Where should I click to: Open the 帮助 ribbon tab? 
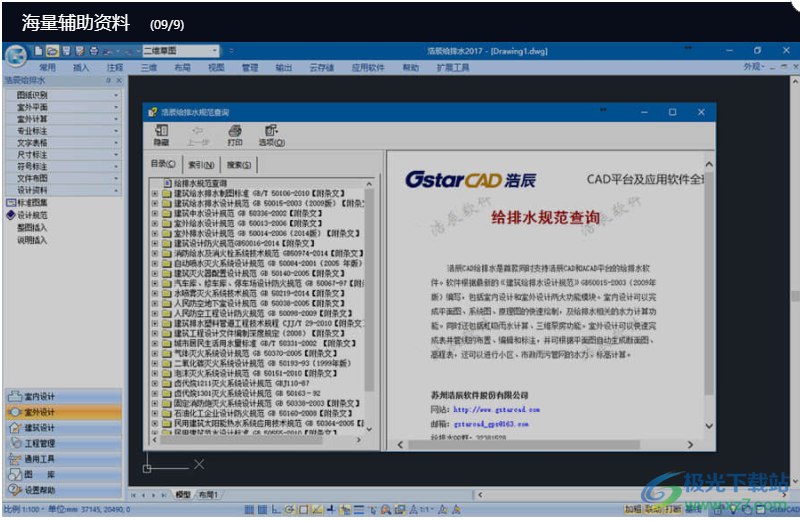point(410,67)
